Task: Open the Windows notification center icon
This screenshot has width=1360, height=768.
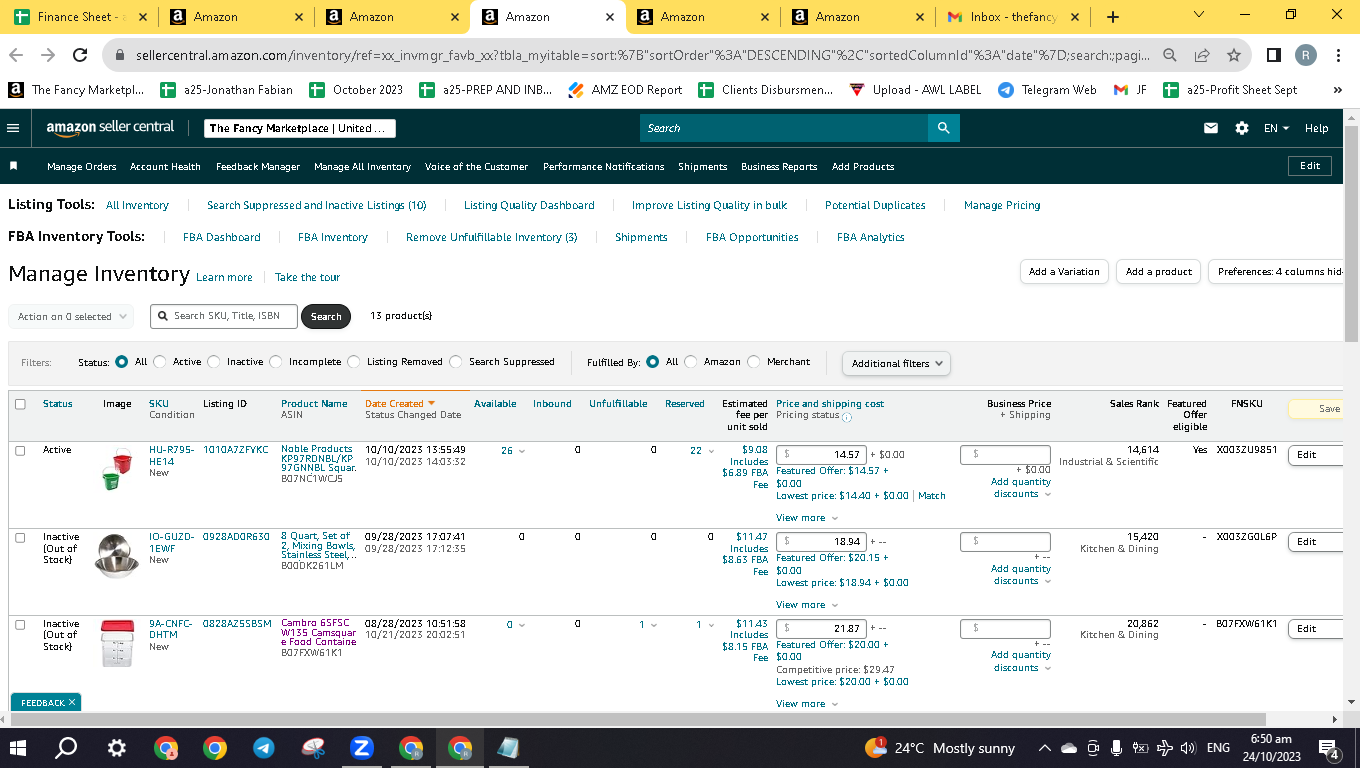Action: tap(1329, 748)
